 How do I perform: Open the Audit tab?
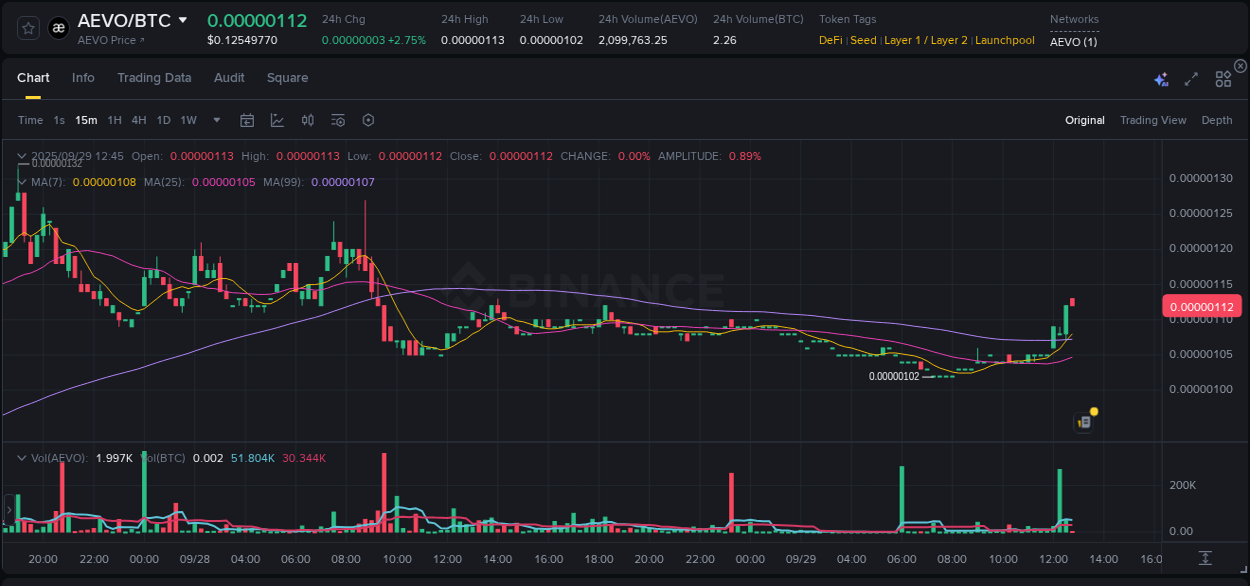tap(229, 77)
